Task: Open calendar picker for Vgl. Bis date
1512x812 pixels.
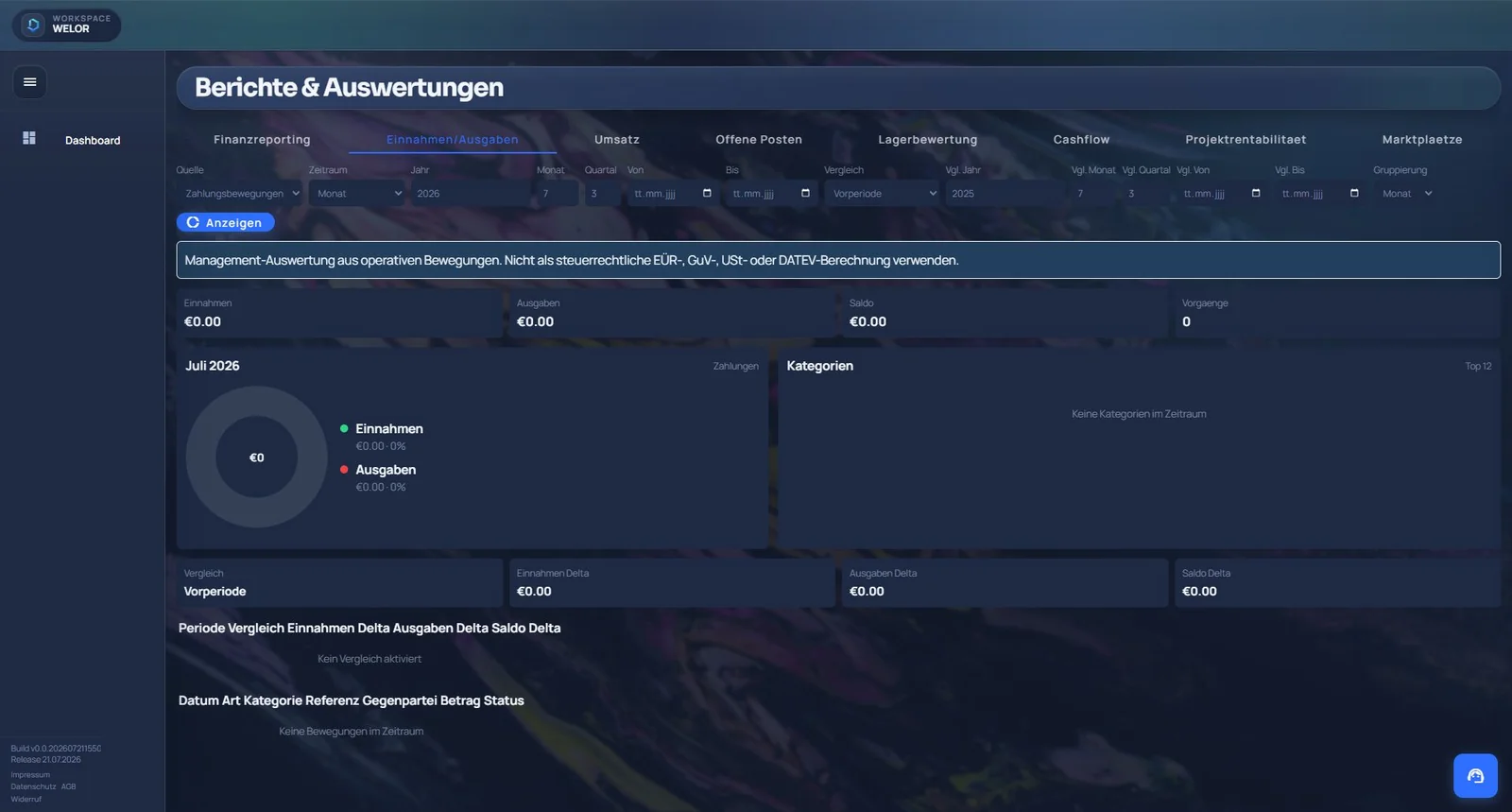Action: click(1354, 193)
